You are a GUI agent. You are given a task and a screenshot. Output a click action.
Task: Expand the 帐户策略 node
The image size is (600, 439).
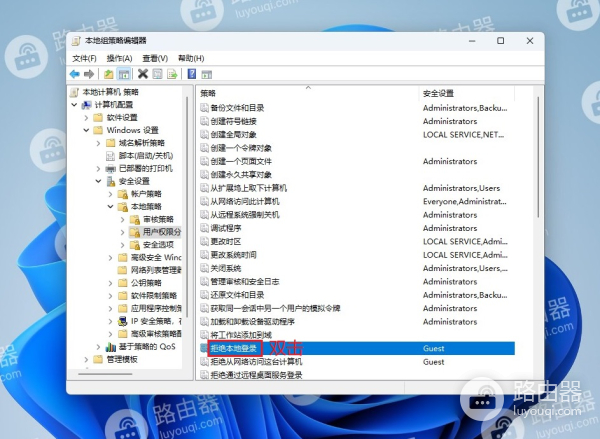pyautogui.click(x=110, y=194)
